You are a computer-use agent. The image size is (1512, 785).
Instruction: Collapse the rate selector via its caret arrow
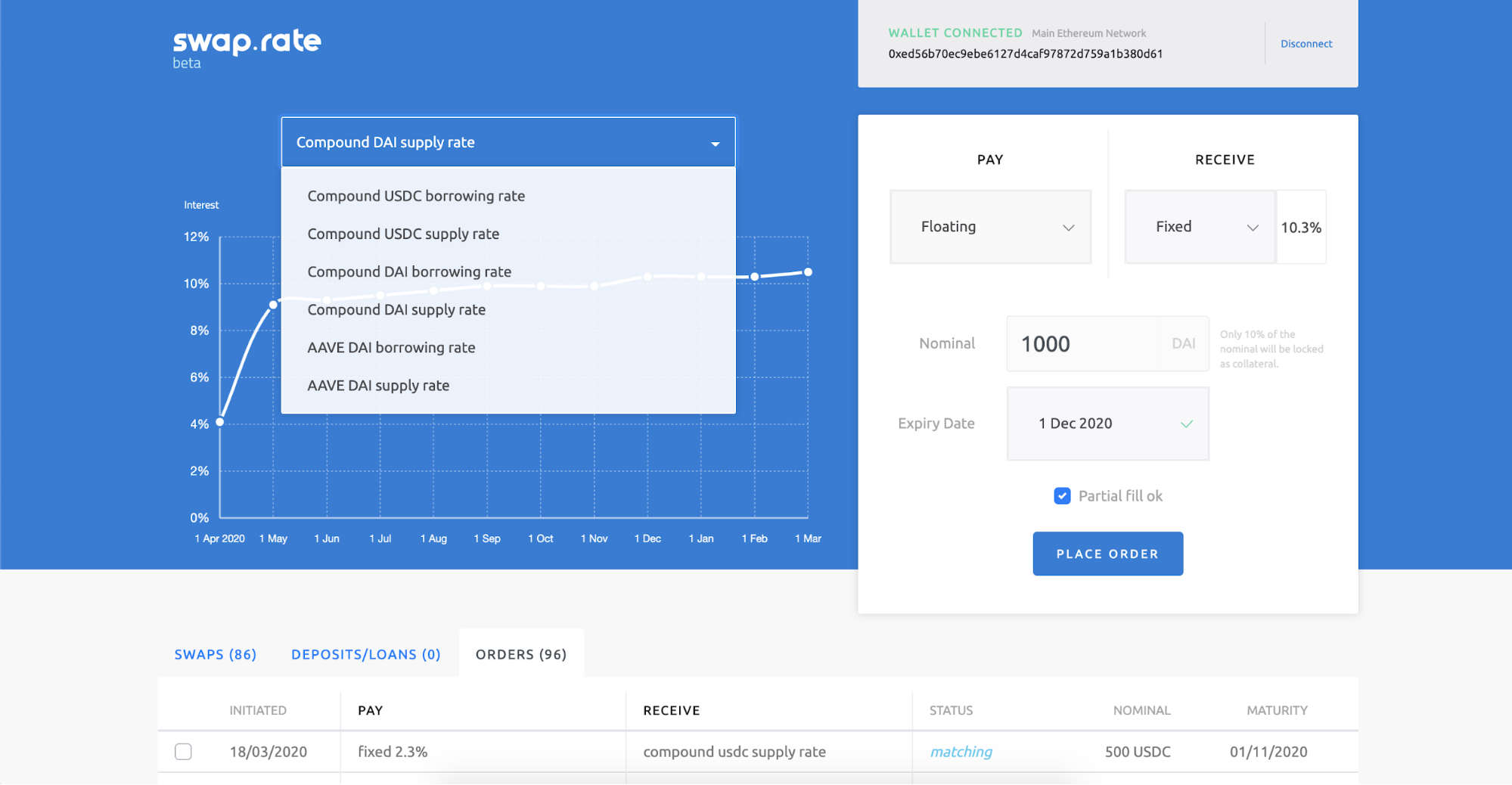[715, 144]
